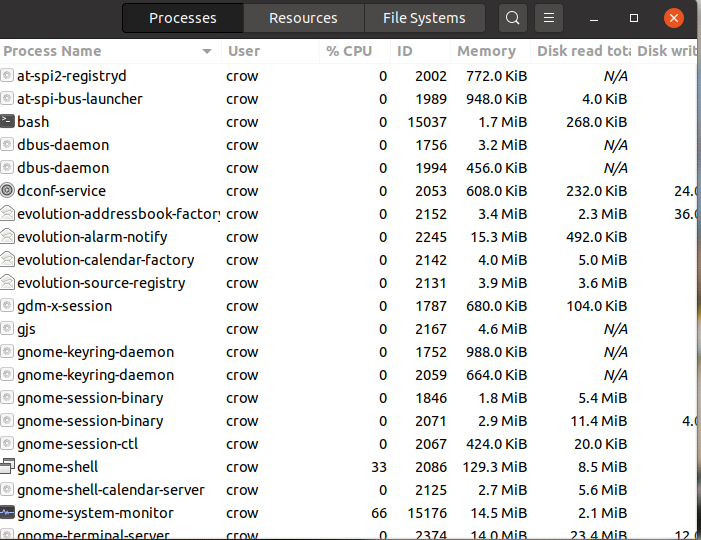Switch to the Resources tab
This screenshot has width=701, height=540.
304,18
